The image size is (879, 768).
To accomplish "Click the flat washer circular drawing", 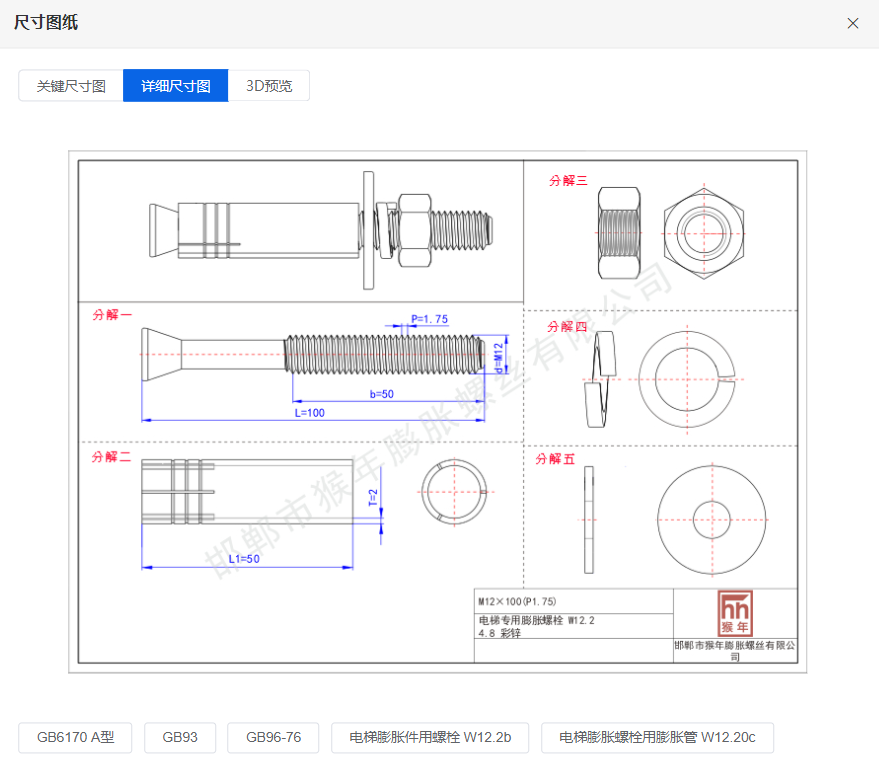I will coord(712,518).
